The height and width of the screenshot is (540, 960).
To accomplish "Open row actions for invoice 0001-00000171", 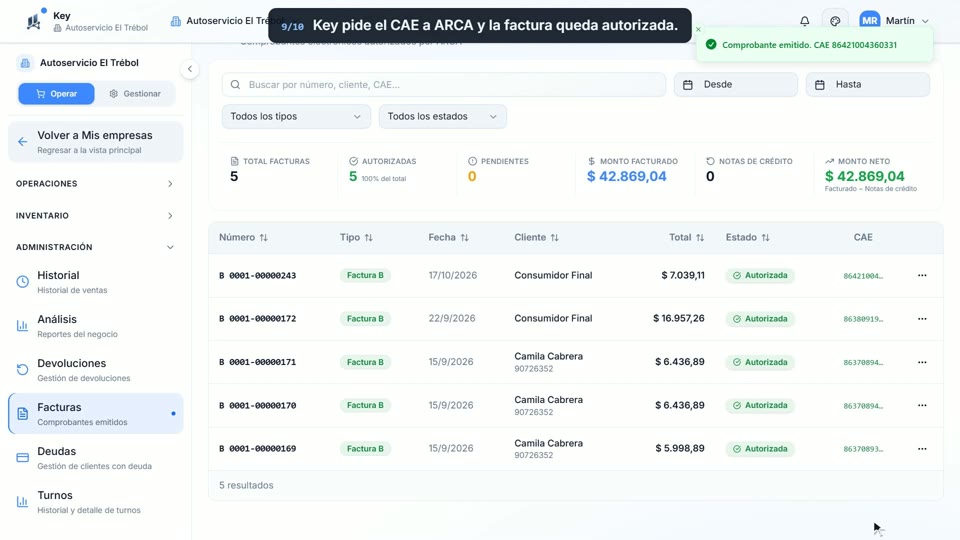I will pos(922,362).
